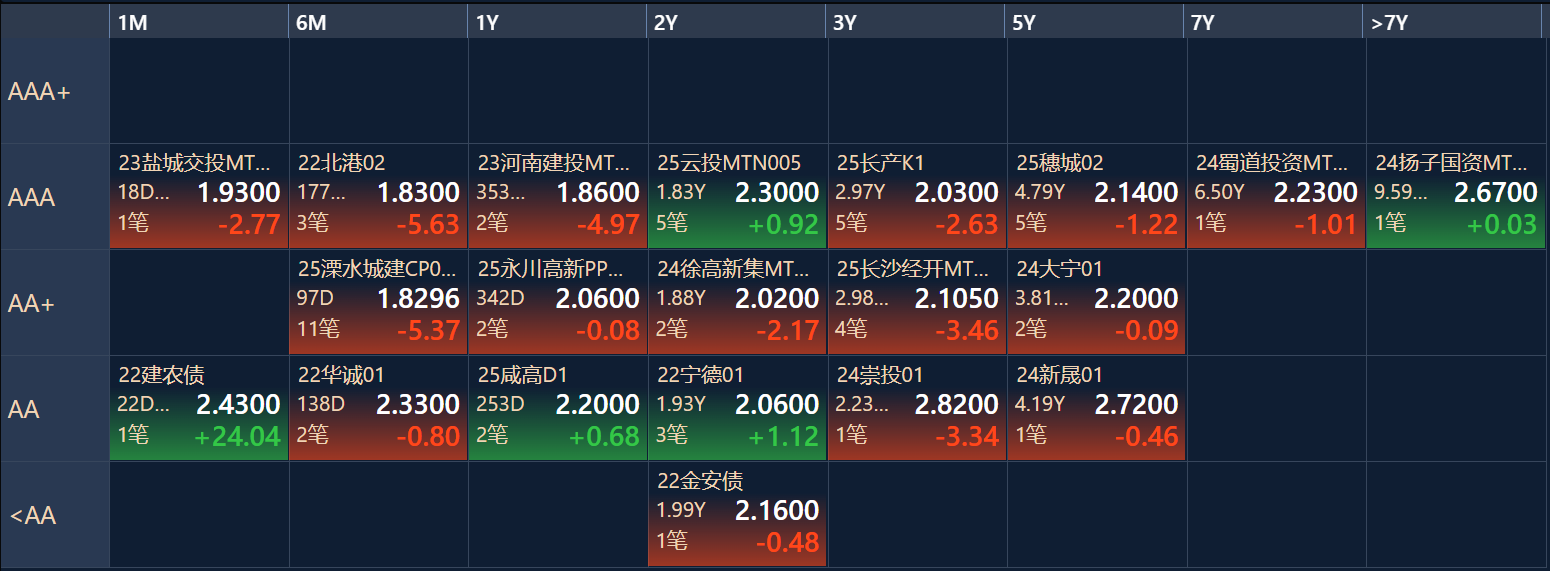Screen dimensions: 1550x571
Task: Select the 22建农债 cell with +24.04 change
Action: (x=199, y=409)
